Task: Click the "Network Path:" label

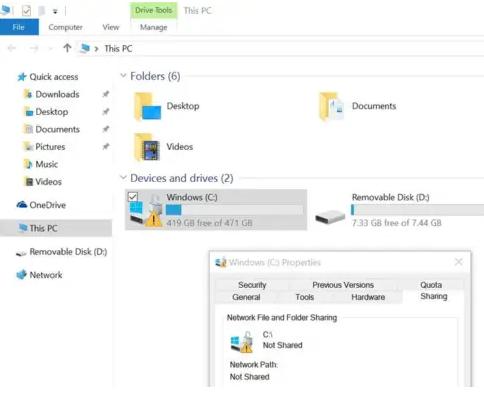Action: [253, 365]
